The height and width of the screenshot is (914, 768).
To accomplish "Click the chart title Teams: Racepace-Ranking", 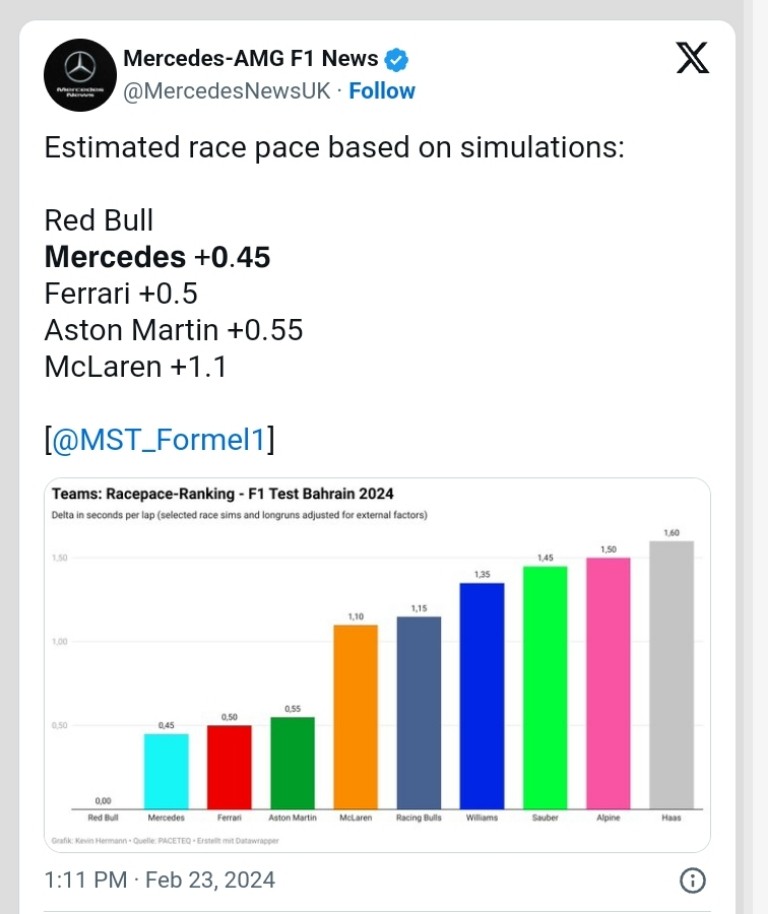I will click(143, 494).
